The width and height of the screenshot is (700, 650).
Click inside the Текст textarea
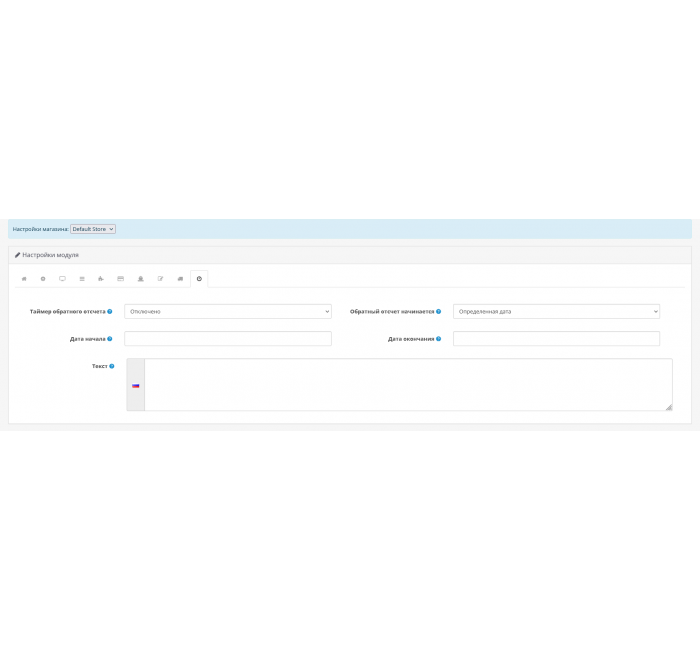click(x=408, y=384)
